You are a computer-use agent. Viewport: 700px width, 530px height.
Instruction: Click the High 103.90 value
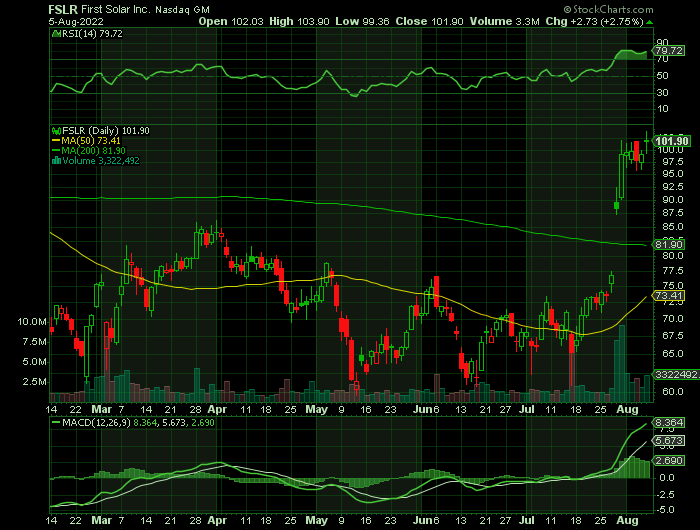[x=299, y=21]
